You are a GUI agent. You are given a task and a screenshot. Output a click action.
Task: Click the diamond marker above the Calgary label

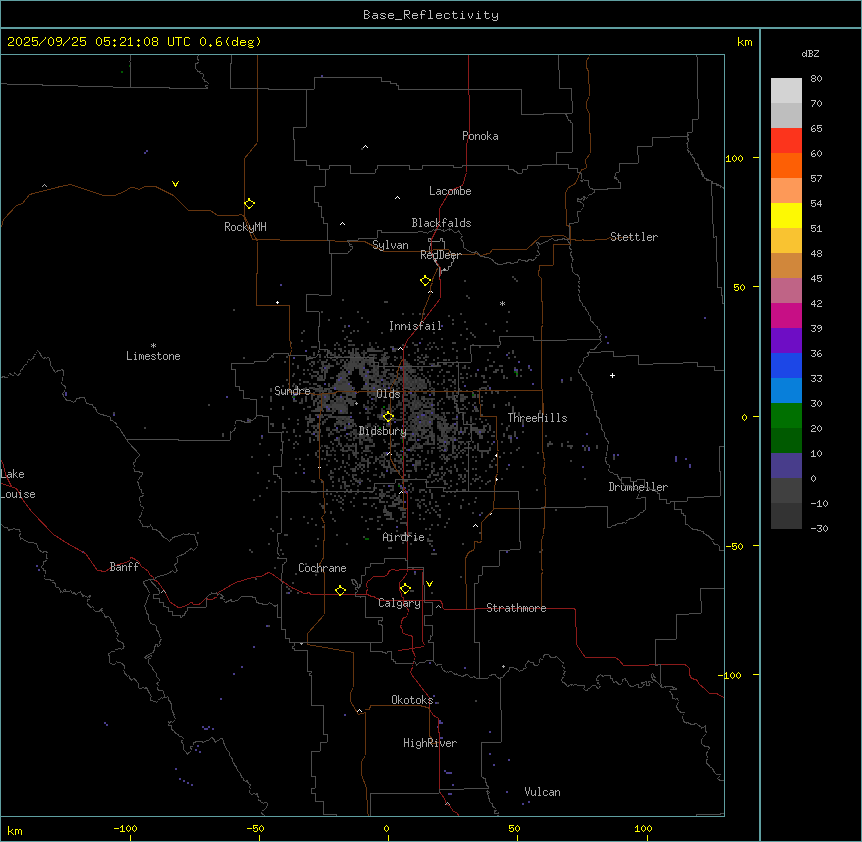coord(405,588)
